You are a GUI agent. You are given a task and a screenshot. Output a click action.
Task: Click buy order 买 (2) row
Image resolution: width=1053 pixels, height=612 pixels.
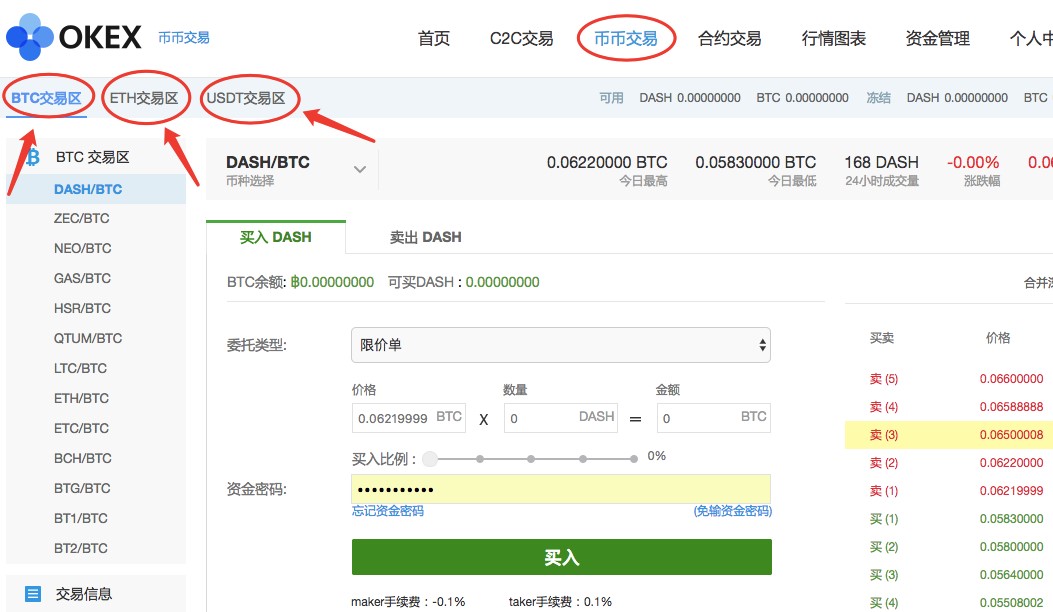(x=948, y=547)
